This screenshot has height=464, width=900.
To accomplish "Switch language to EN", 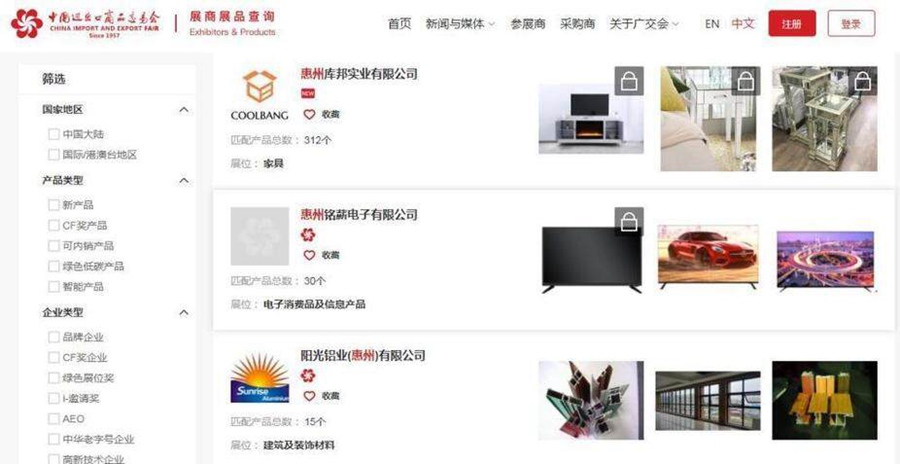I will (712, 24).
